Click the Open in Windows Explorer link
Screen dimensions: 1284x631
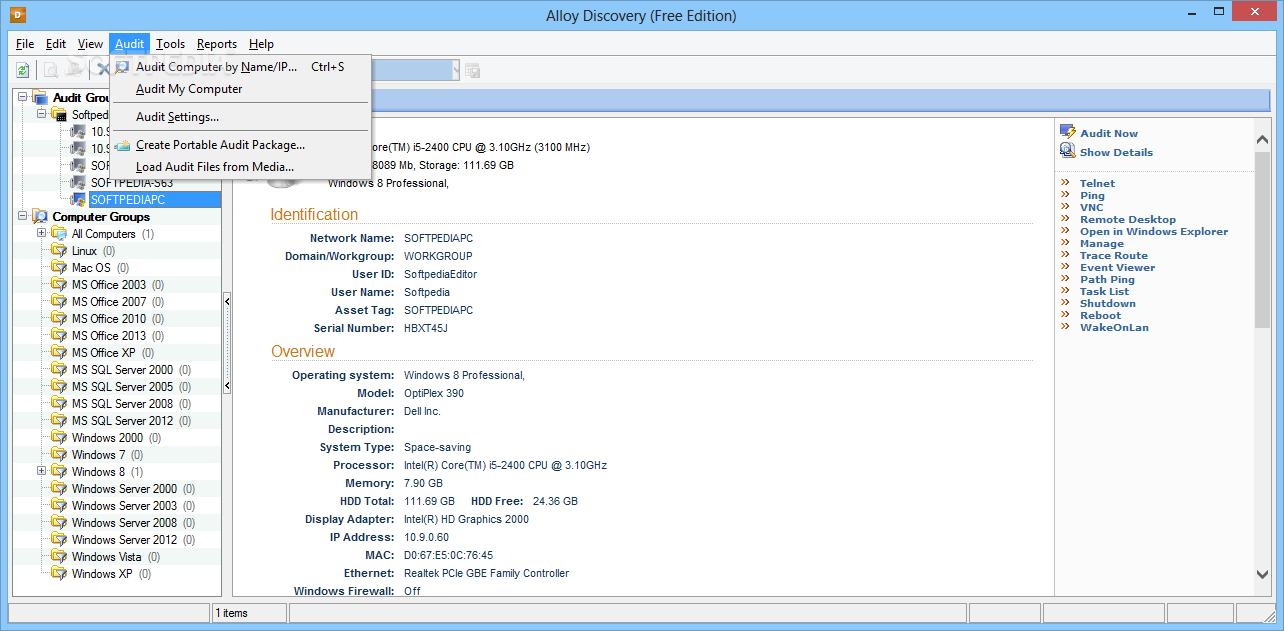coord(1154,232)
